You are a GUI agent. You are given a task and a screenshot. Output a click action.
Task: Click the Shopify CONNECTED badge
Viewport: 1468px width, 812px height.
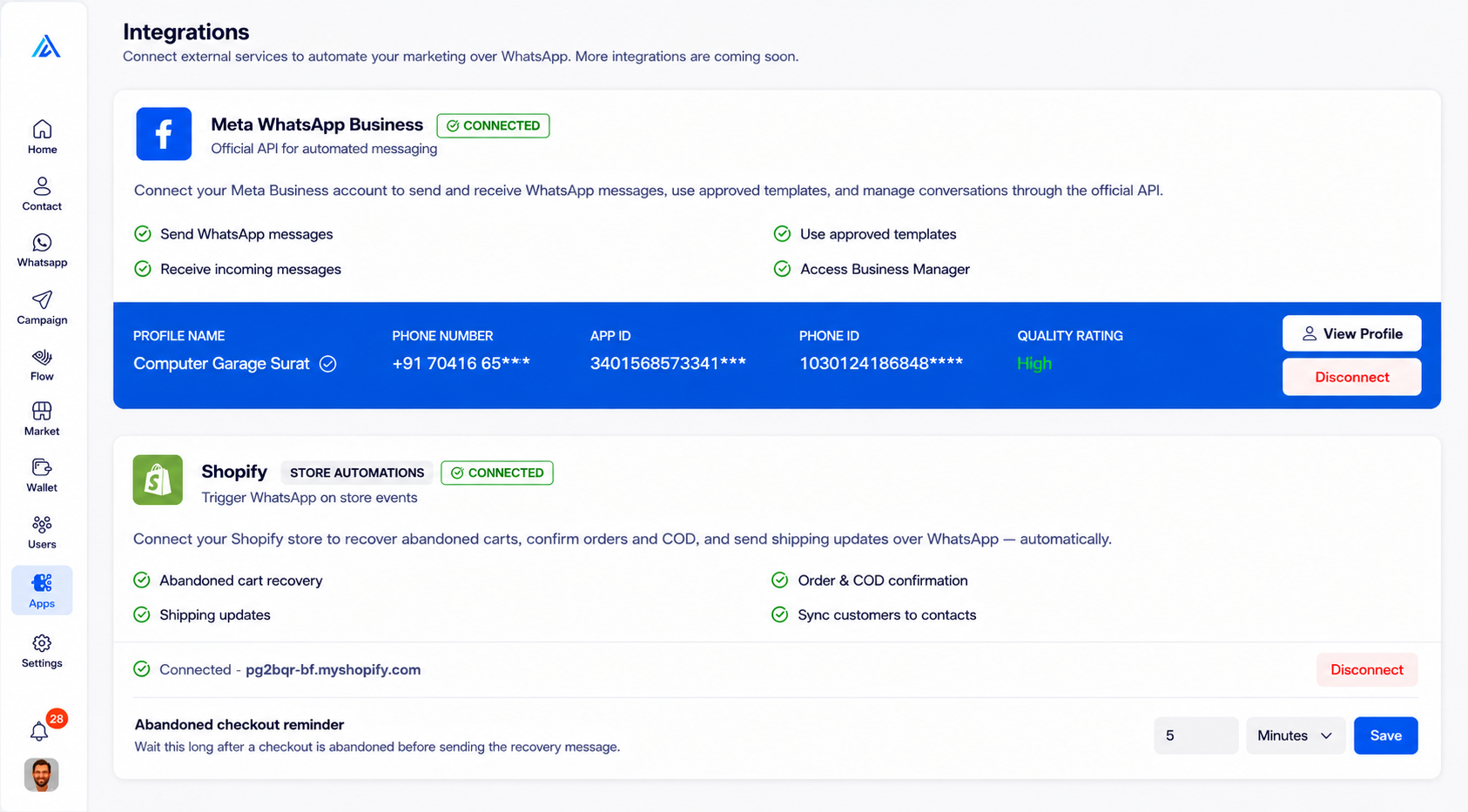click(497, 473)
